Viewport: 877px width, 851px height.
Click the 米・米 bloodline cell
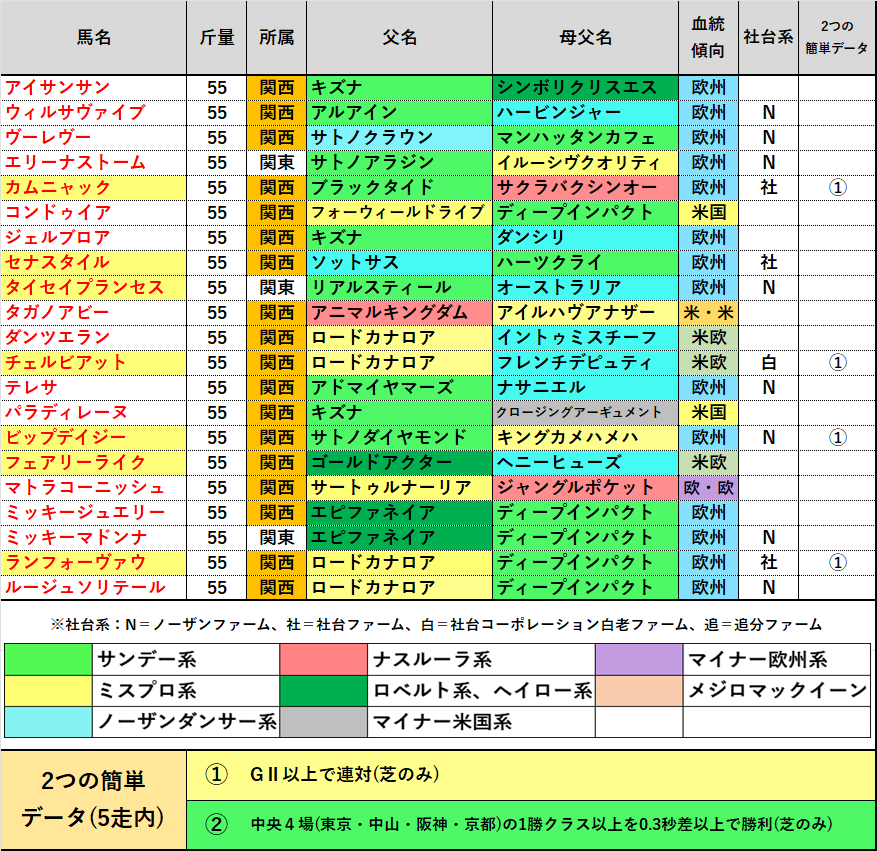pos(708,313)
